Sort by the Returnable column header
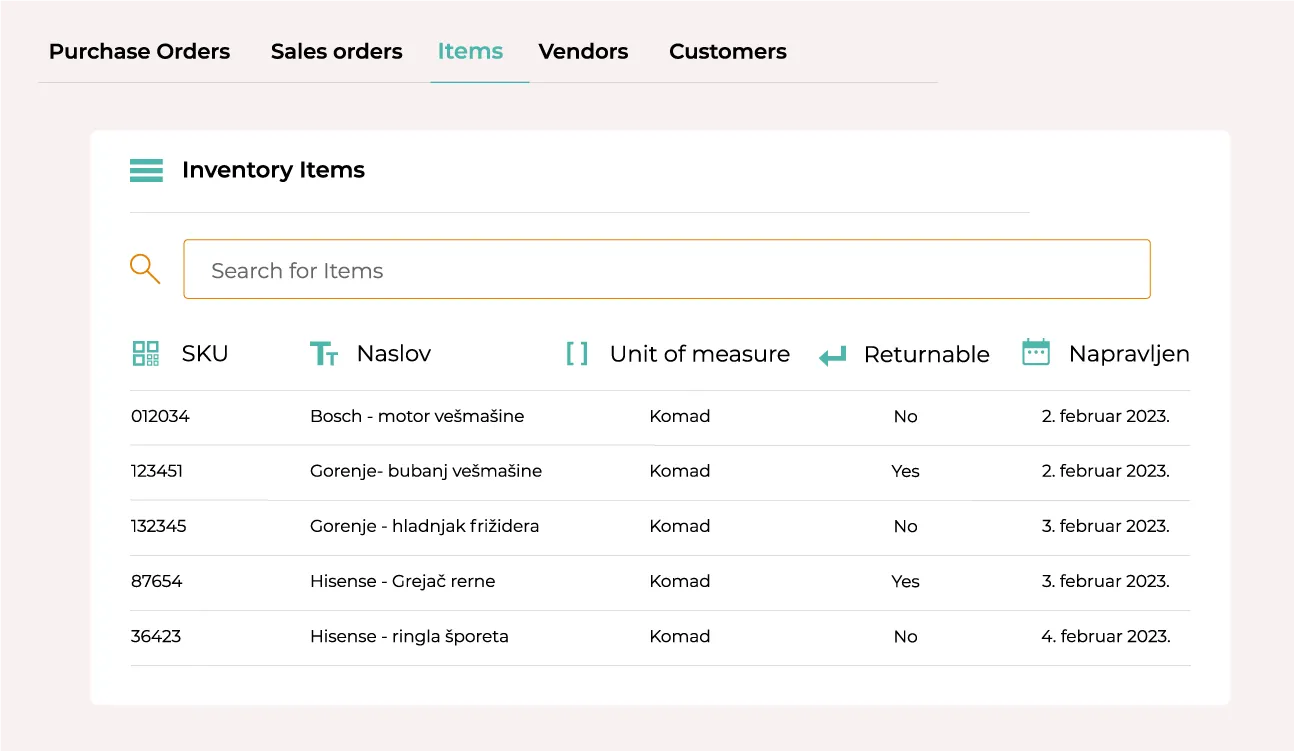1294x751 pixels. pos(927,354)
